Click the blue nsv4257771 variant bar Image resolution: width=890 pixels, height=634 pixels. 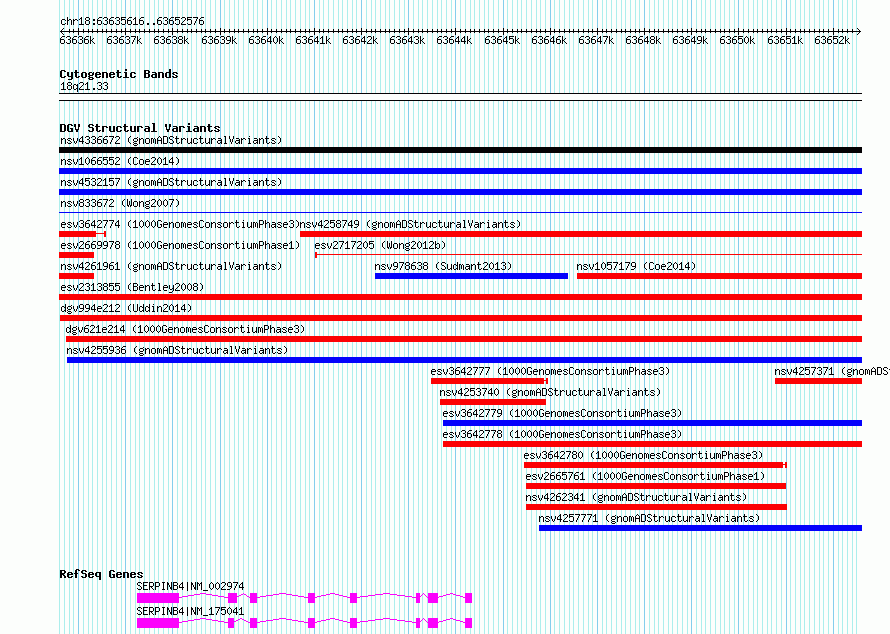(x=700, y=528)
